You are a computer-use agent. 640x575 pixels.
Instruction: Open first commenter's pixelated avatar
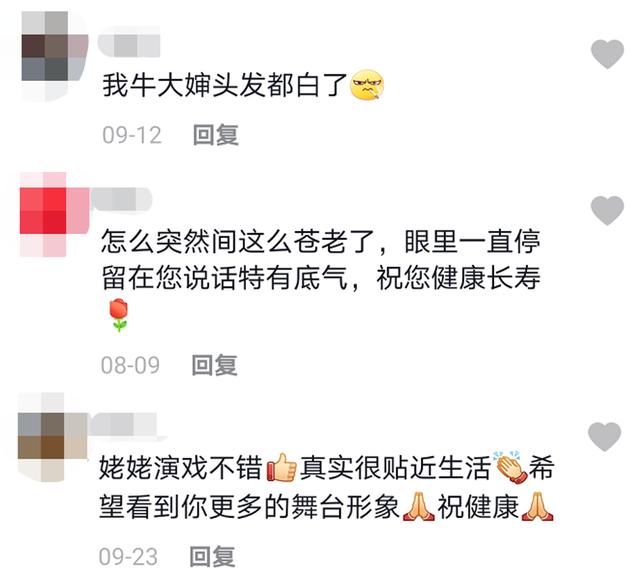tap(55, 56)
